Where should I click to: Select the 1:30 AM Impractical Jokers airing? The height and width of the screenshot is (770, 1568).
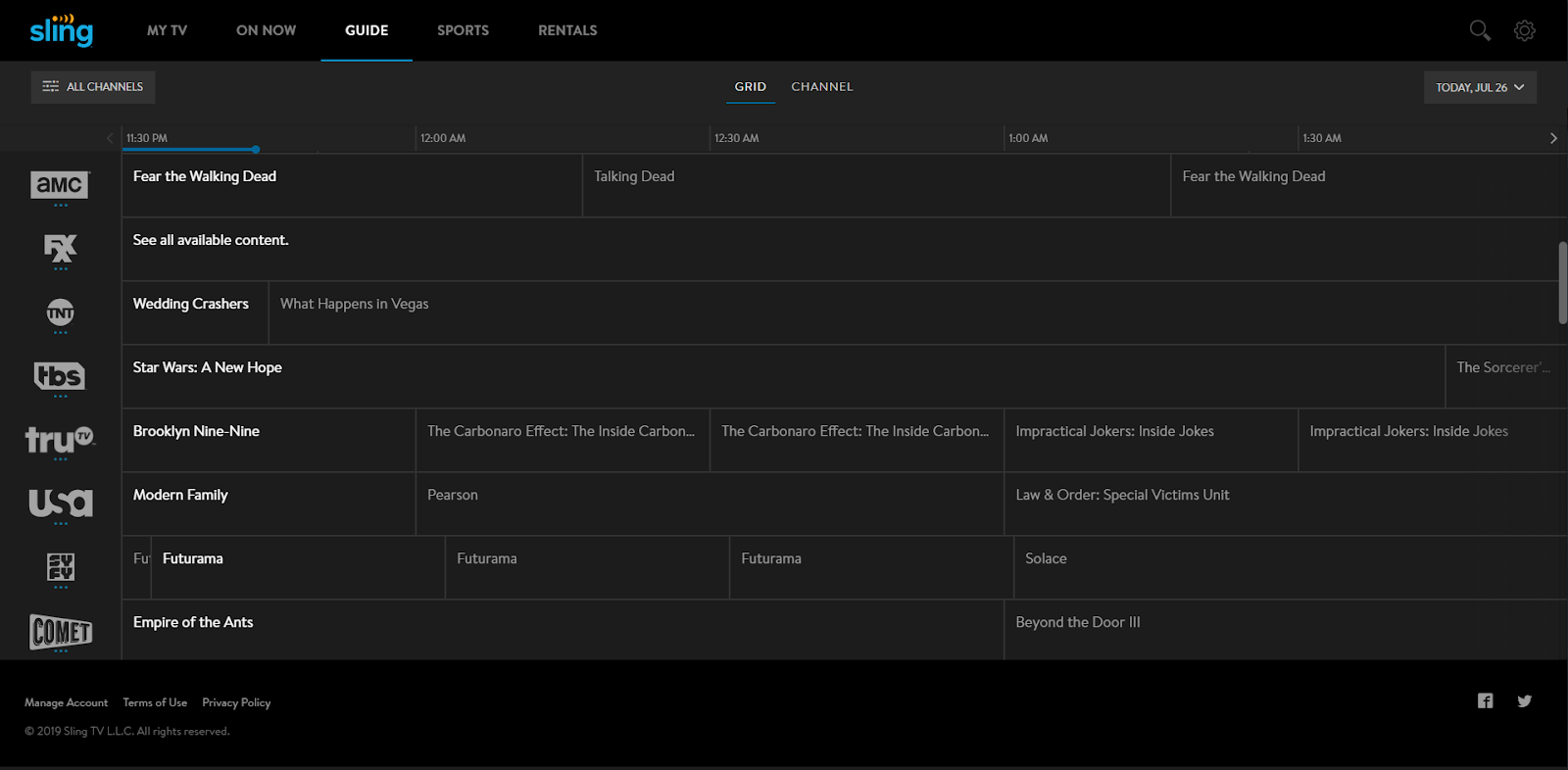coord(1433,440)
